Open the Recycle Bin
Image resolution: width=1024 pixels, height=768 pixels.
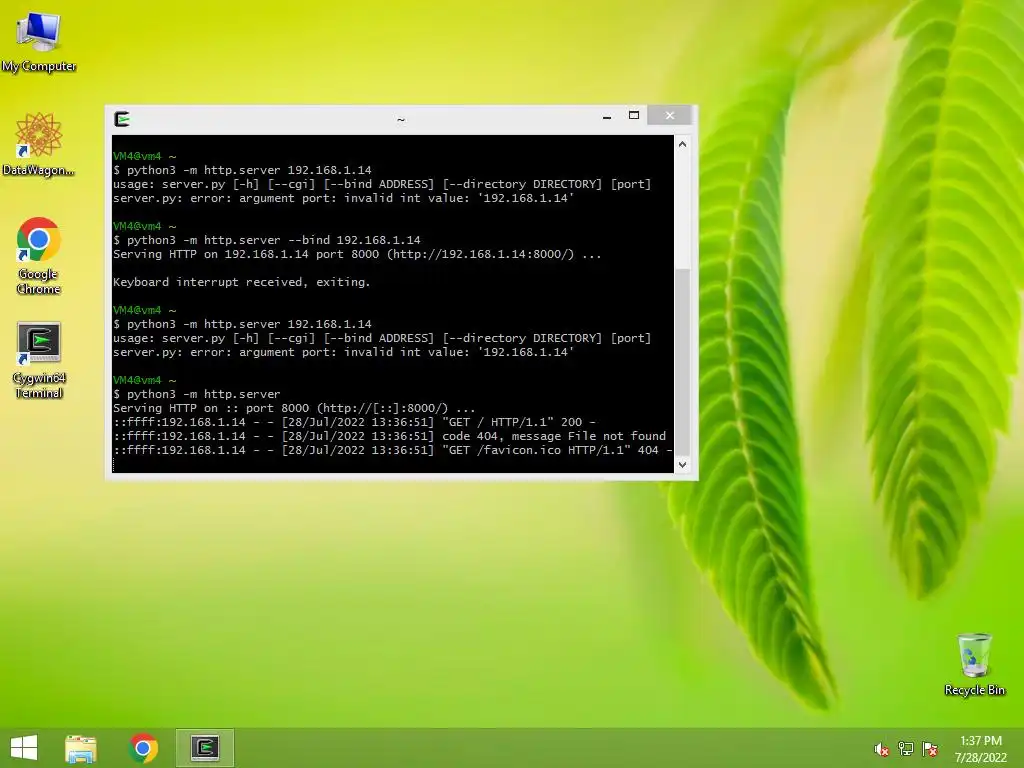click(974, 664)
